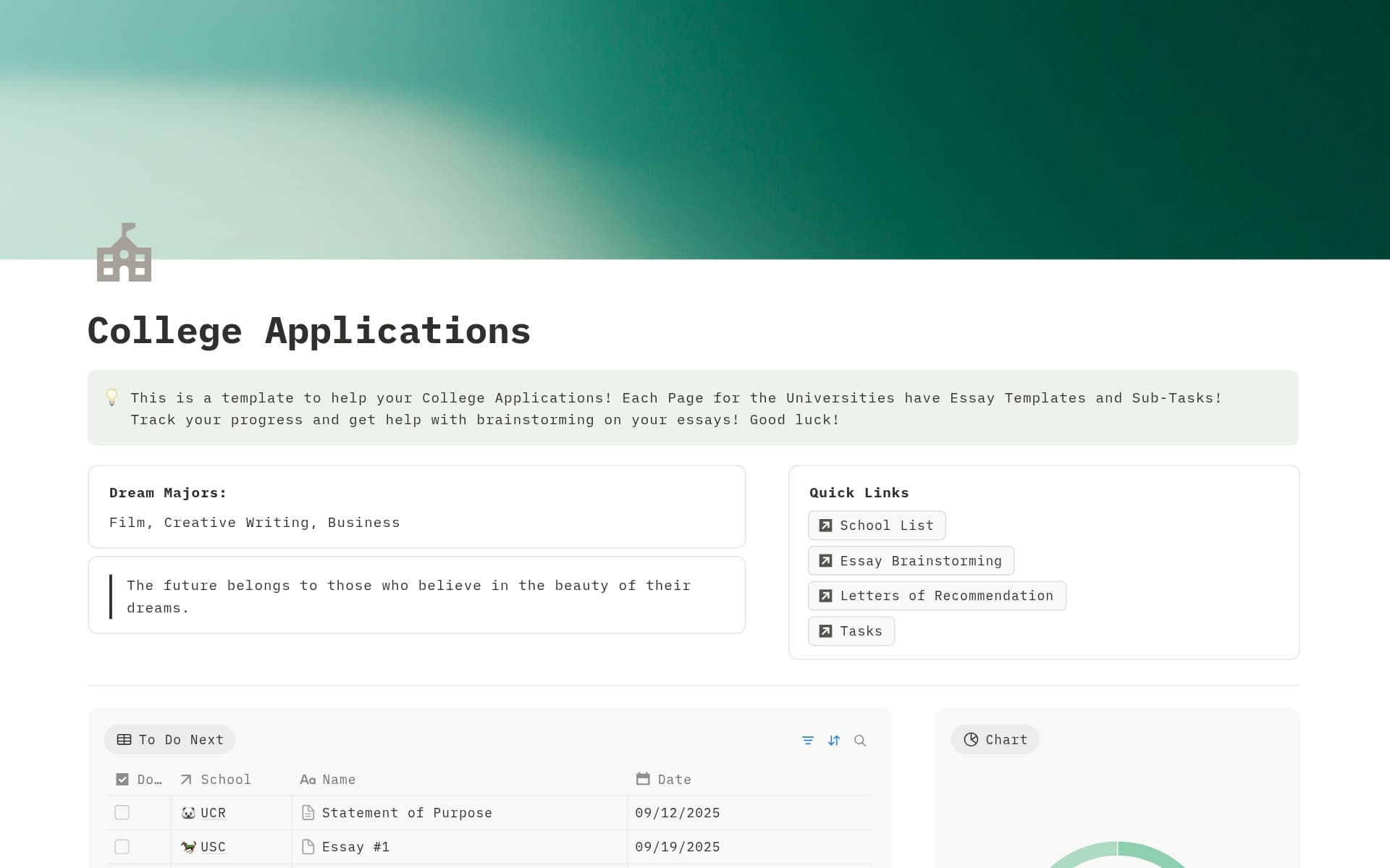The image size is (1390, 868).
Task: Click the sort arrows icon above the table
Action: pyautogui.click(x=834, y=740)
